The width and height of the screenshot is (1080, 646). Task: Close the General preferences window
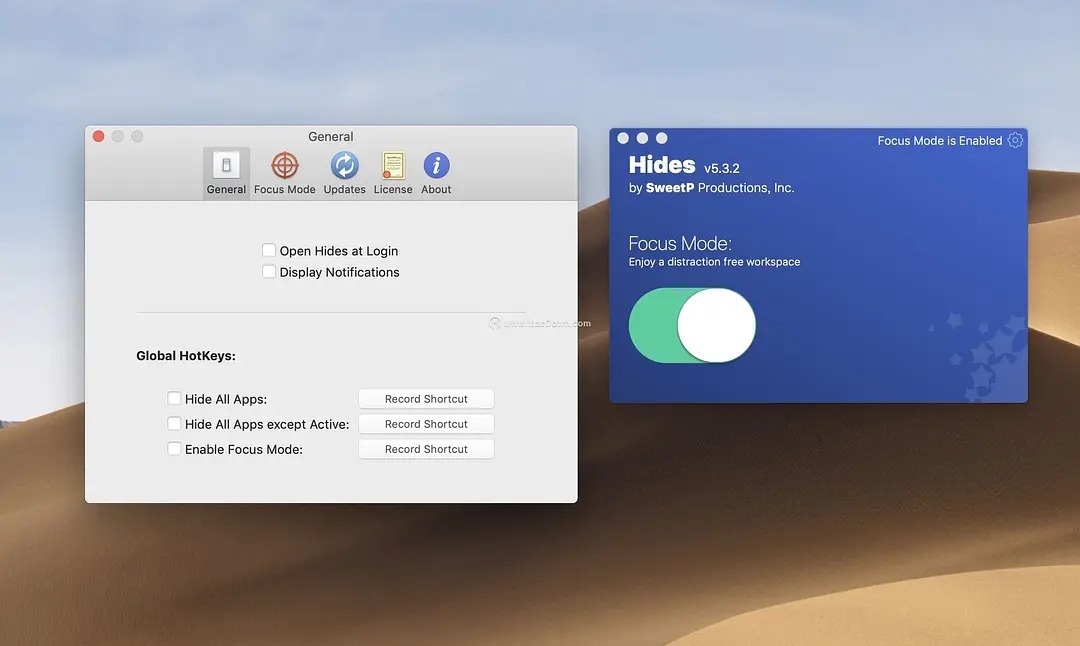[98, 136]
